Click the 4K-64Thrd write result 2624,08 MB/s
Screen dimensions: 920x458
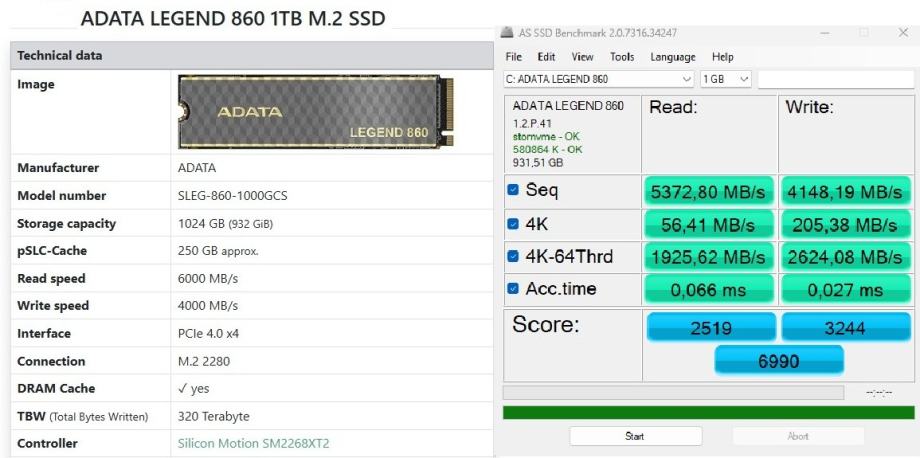tap(845, 257)
